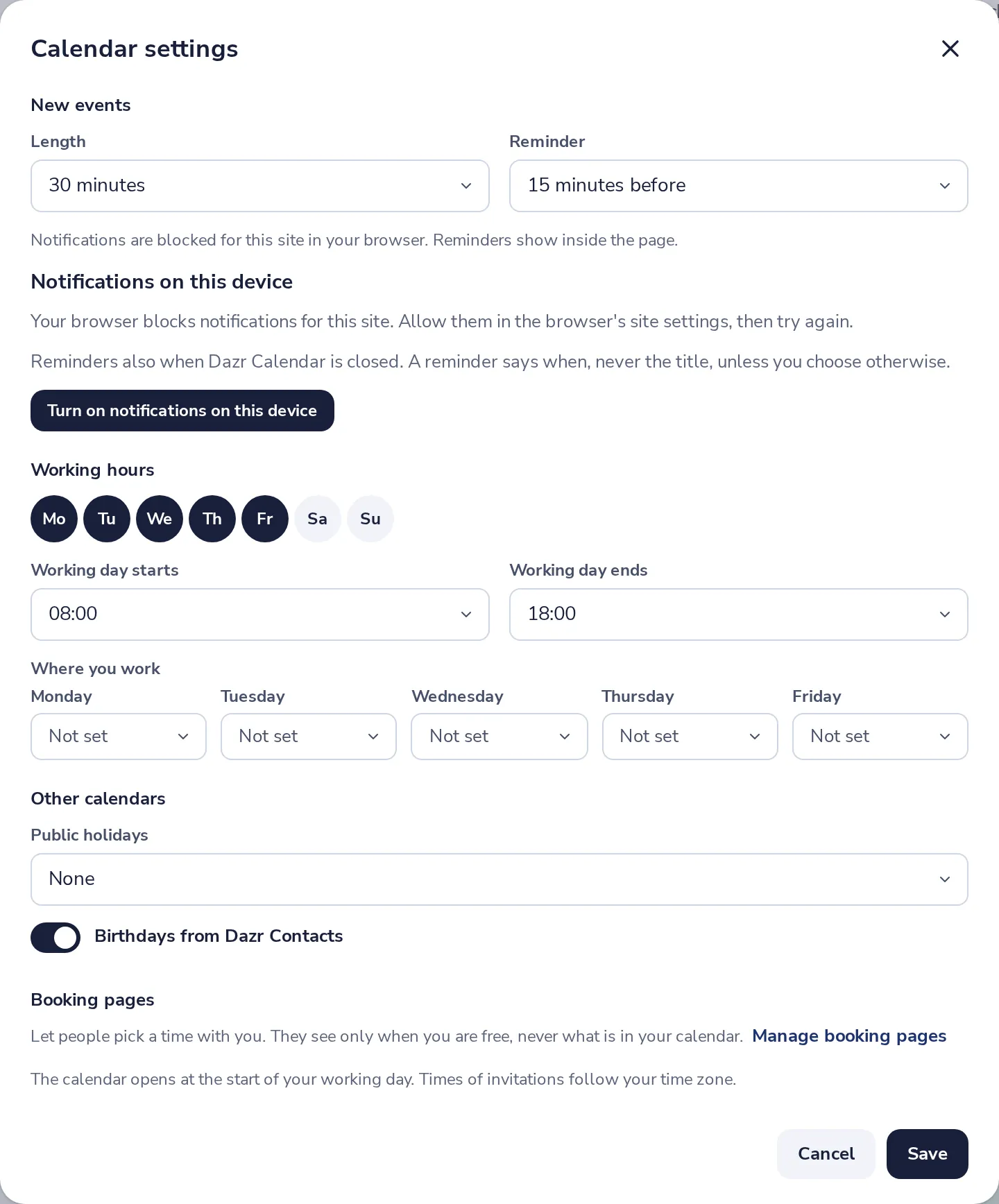
Task: Close the Calendar settings dialog
Action: [950, 49]
